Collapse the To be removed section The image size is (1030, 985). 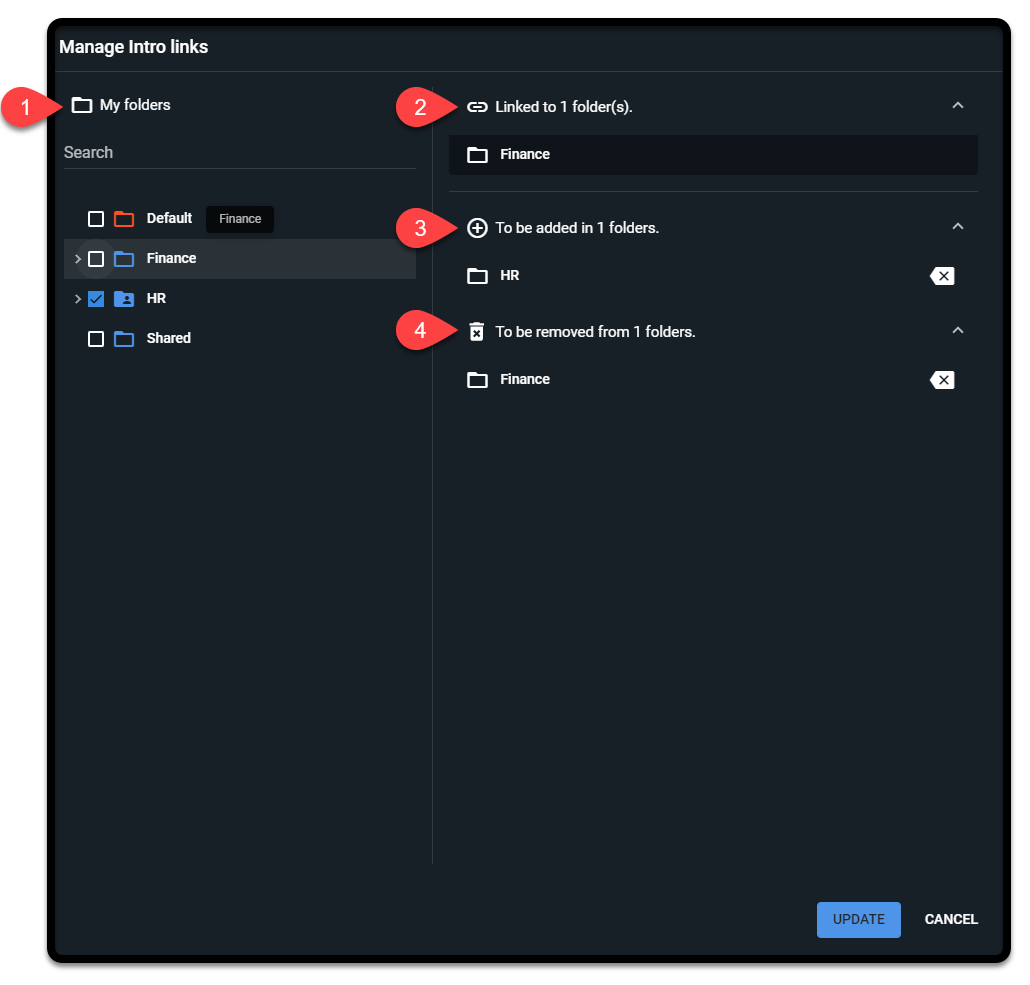tap(957, 331)
